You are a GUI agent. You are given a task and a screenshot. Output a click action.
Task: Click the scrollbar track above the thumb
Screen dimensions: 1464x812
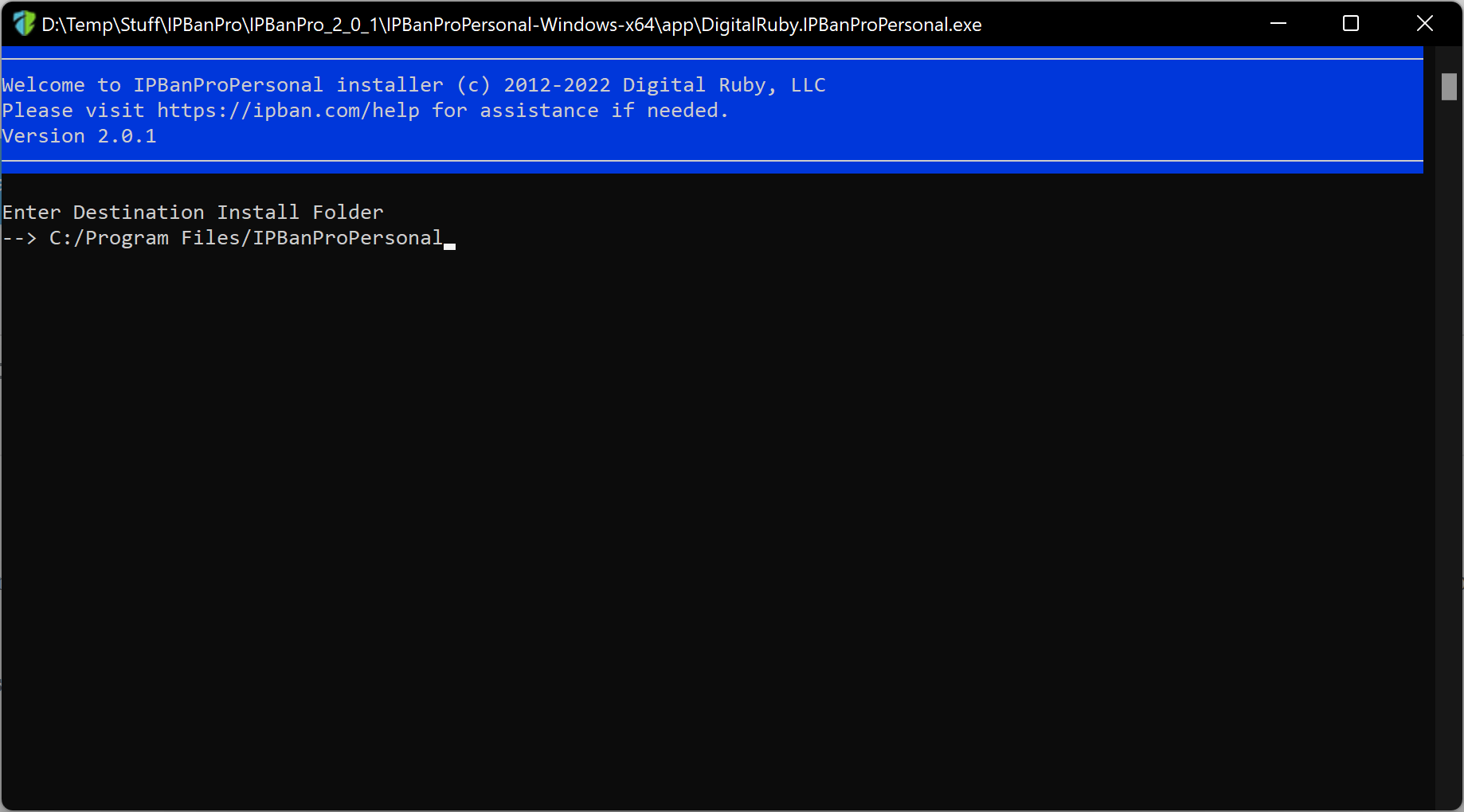[1449, 60]
